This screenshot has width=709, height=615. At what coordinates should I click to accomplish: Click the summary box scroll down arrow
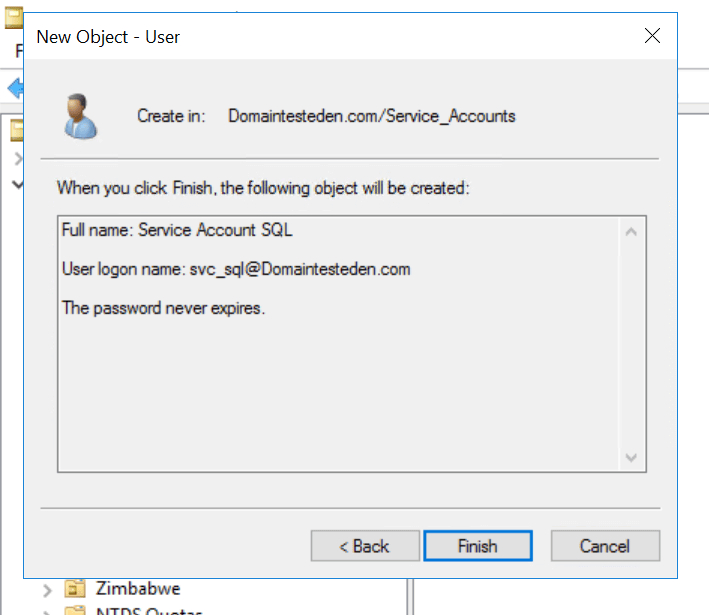tap(631, 456)
